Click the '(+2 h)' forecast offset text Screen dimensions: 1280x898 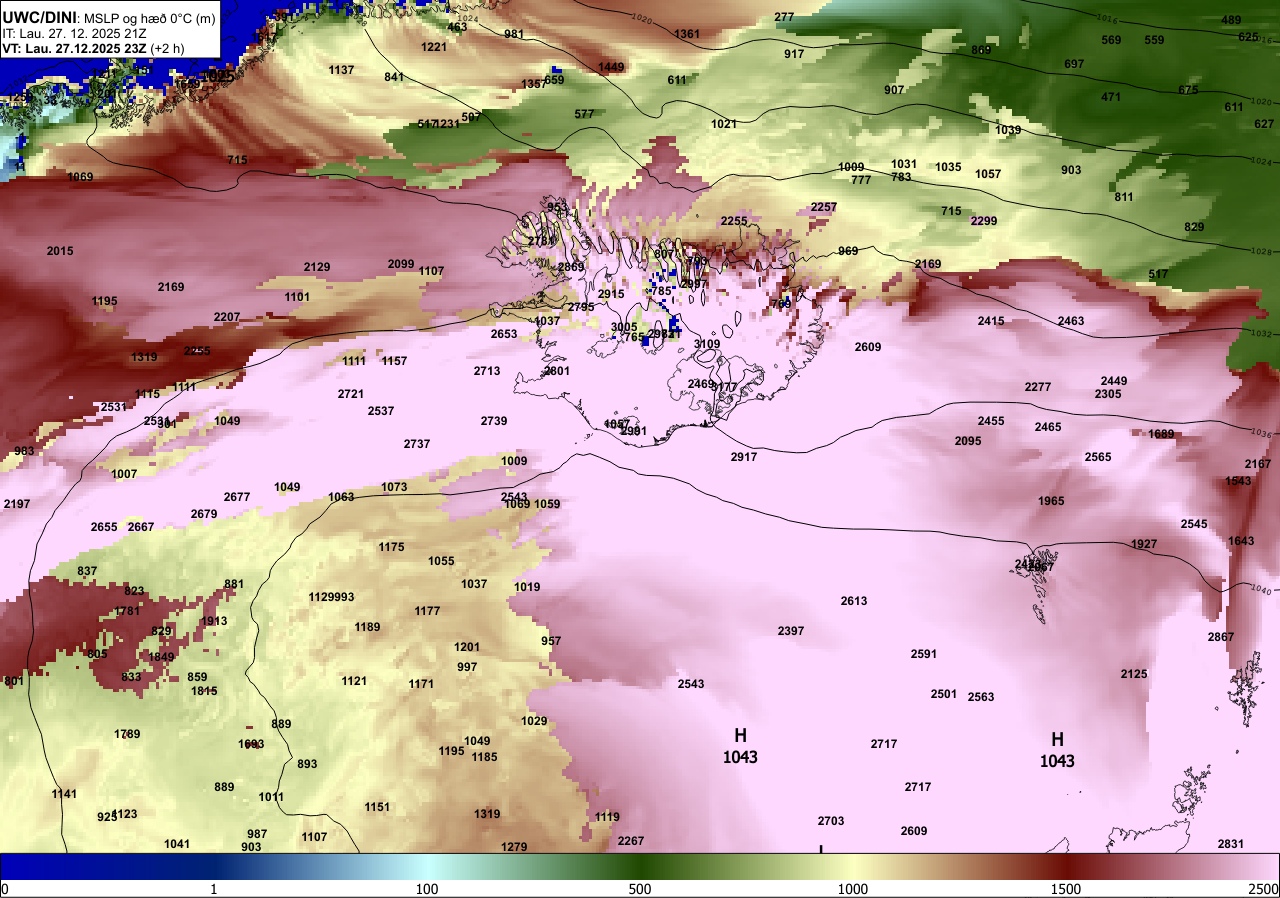pyautogui.click(x=169, y=48)
